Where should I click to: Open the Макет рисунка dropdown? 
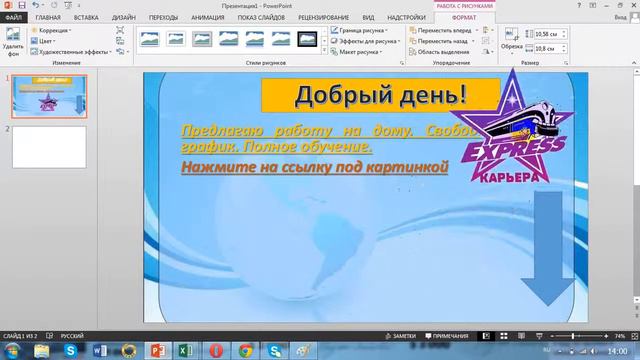click(356, 52)
